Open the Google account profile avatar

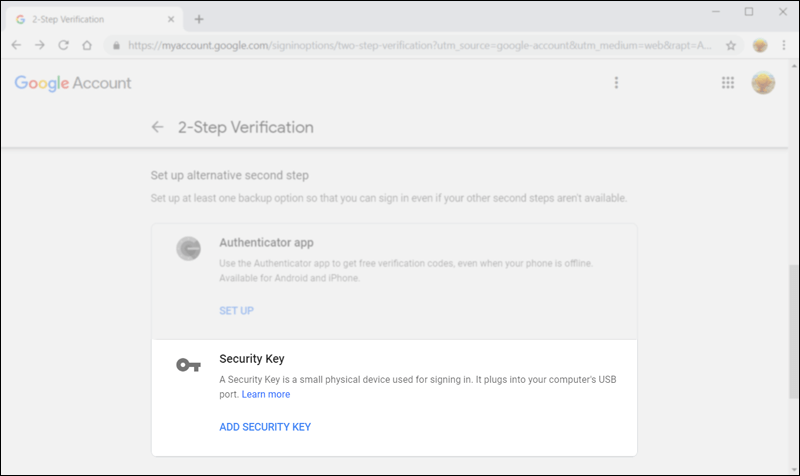coord(763,83)
